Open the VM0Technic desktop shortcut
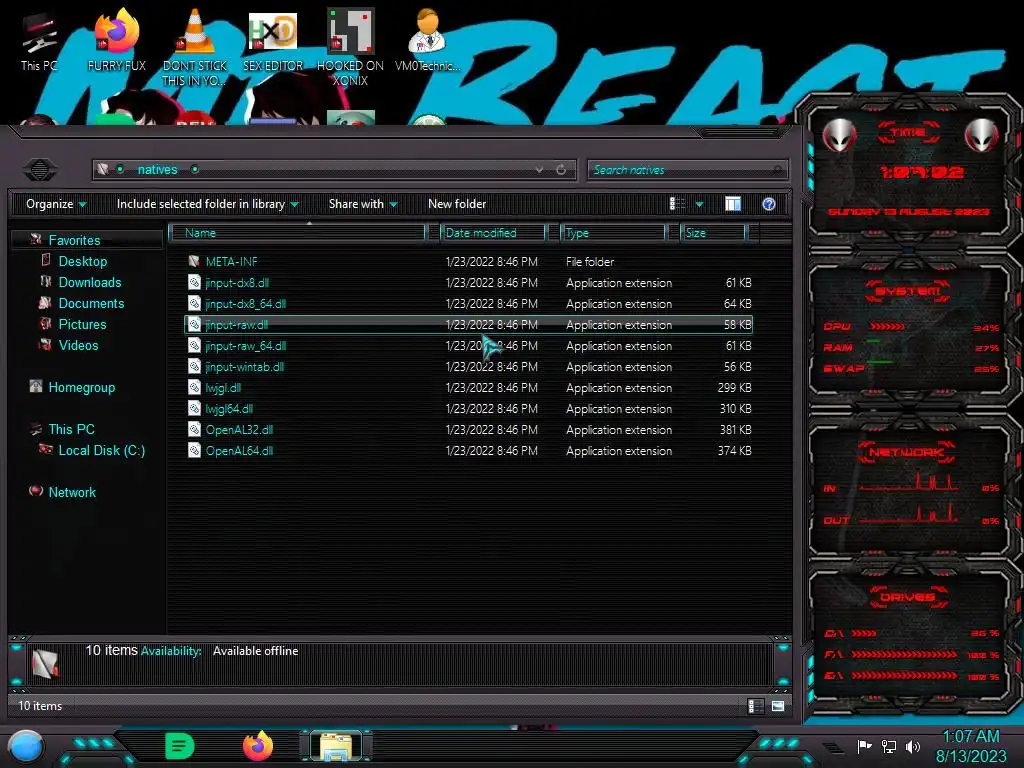The height and width of the screenshot is (768, 1024). 427,40
